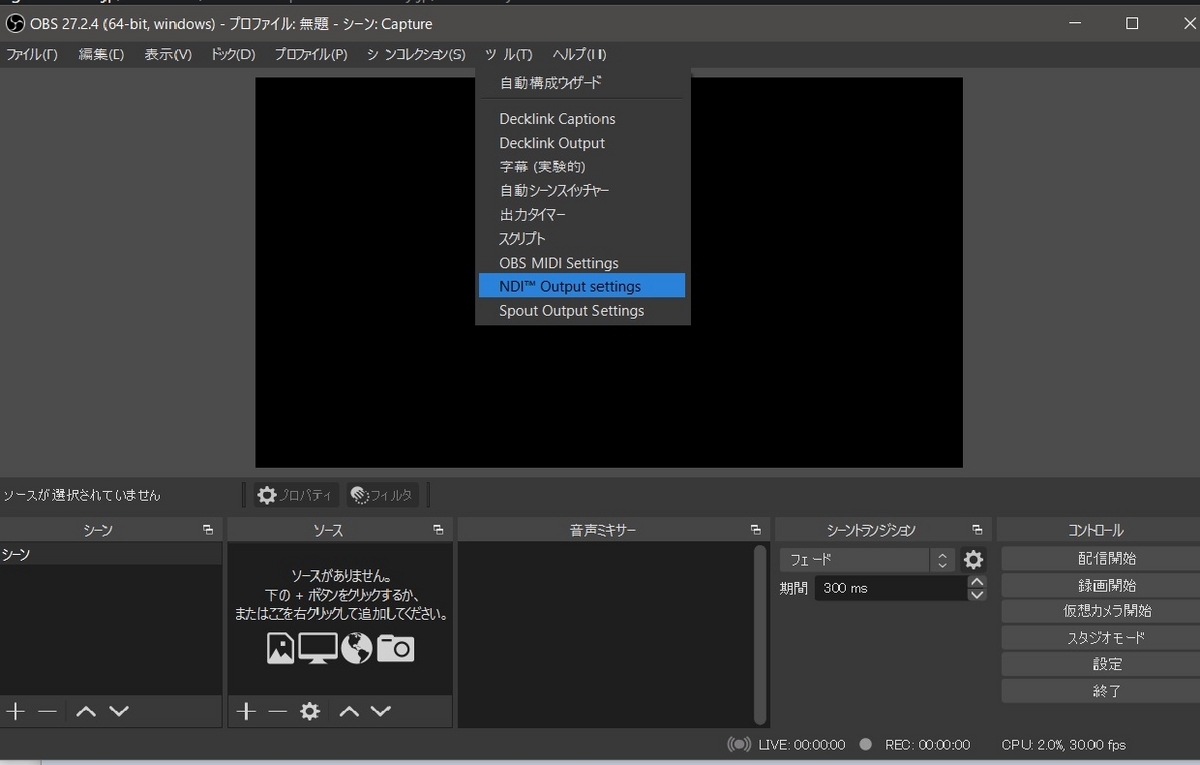Click the 配信開始 button
Image resolution: width=1200 pixels, height=765 pixels.
1100,558
